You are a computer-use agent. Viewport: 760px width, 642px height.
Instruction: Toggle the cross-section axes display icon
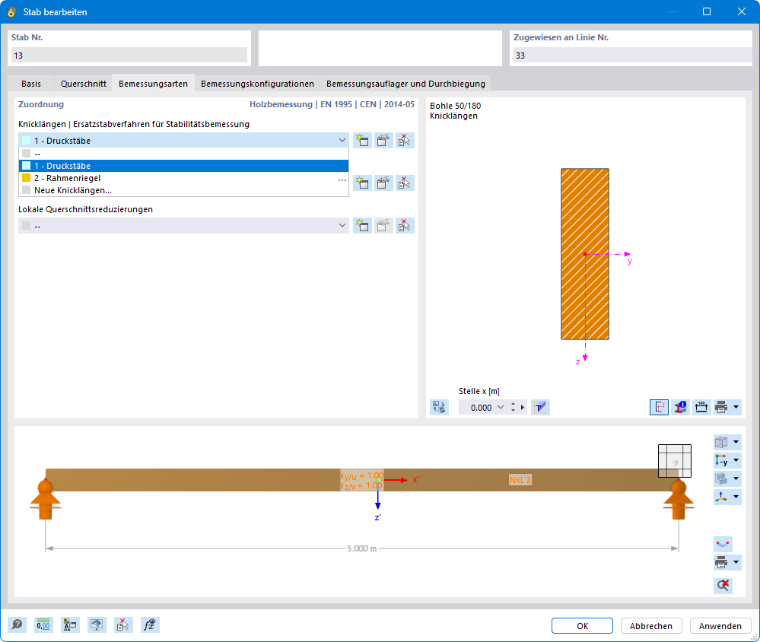[x=659, y=407]
